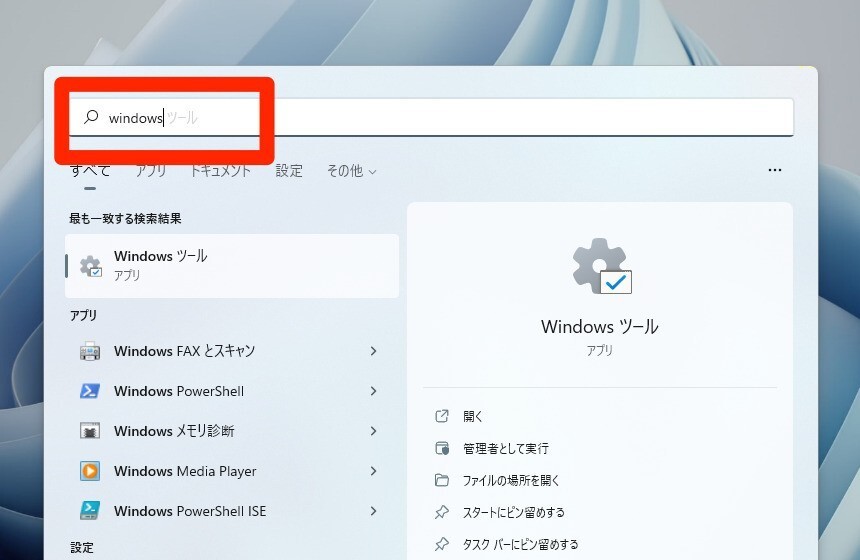The image size is (860, 560).
Task: Switch to the ドキュメント tab
Action: 220,171
